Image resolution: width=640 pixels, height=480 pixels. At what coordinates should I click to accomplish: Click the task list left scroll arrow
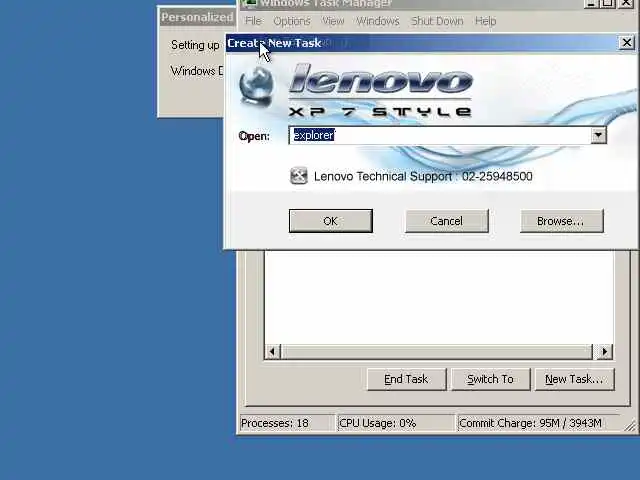pos(273,351)
